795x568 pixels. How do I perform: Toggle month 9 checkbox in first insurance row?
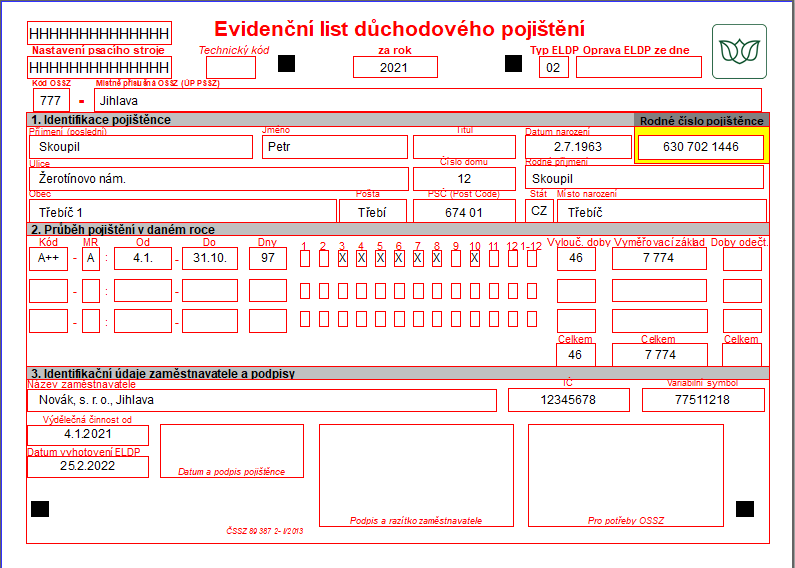point(456,259)
